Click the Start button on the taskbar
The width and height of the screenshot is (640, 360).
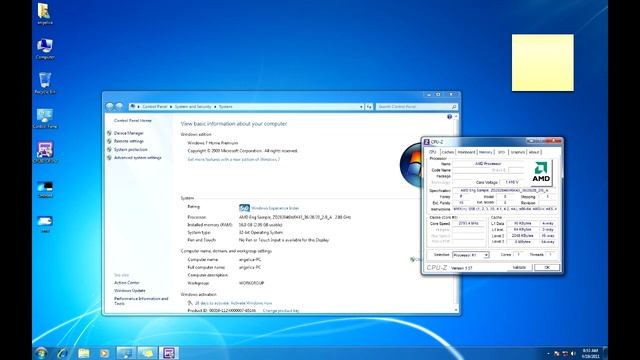(x=42, y=353)
